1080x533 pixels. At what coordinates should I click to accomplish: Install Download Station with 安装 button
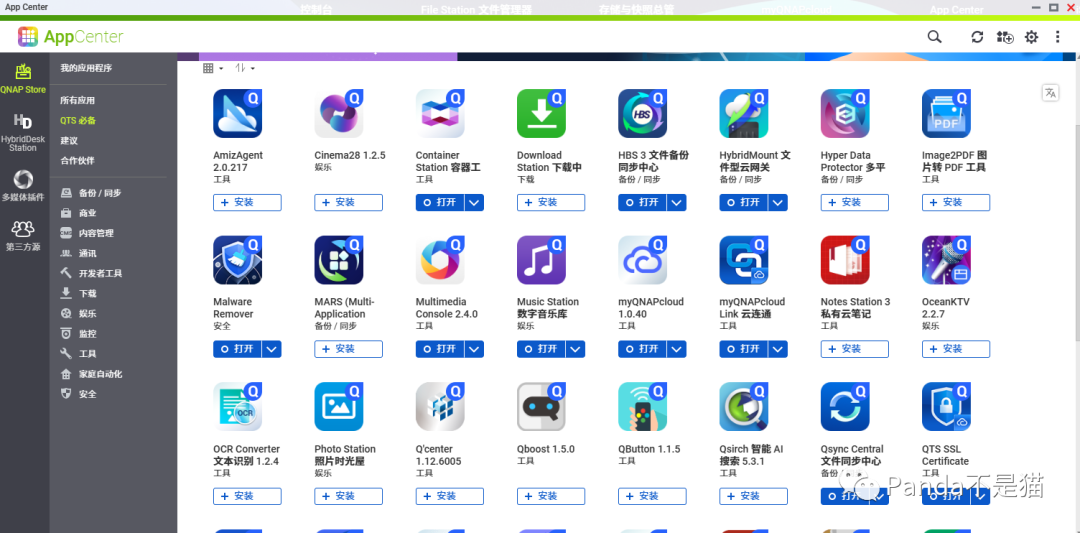[551, 202]
